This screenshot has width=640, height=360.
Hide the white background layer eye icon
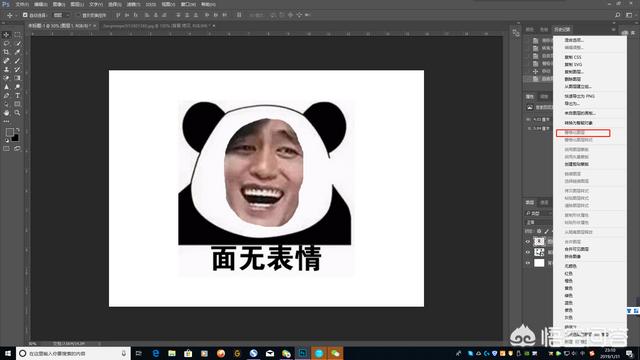tap(528, 263)
